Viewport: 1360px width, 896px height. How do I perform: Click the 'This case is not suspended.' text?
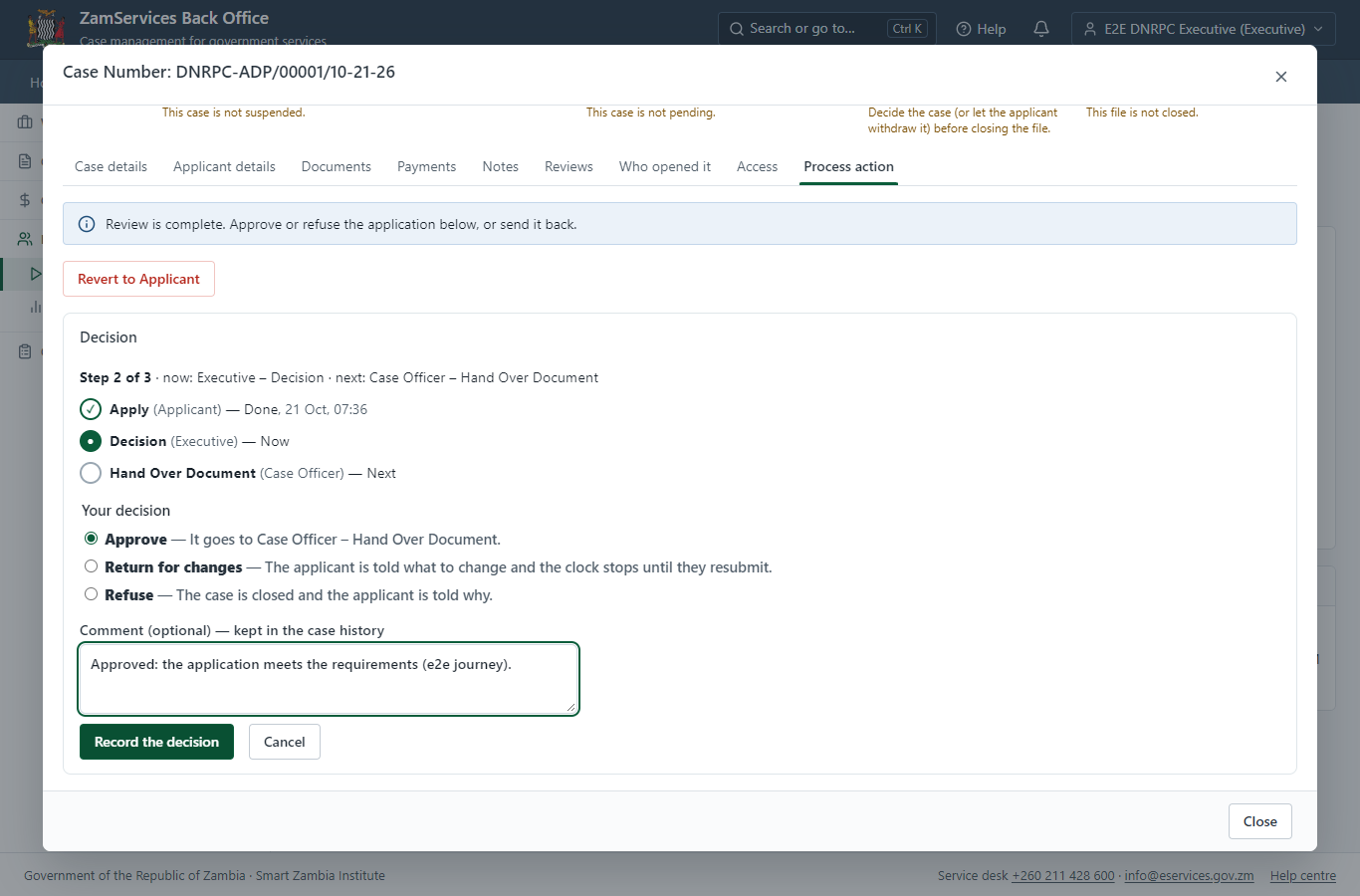click(234, 112)
